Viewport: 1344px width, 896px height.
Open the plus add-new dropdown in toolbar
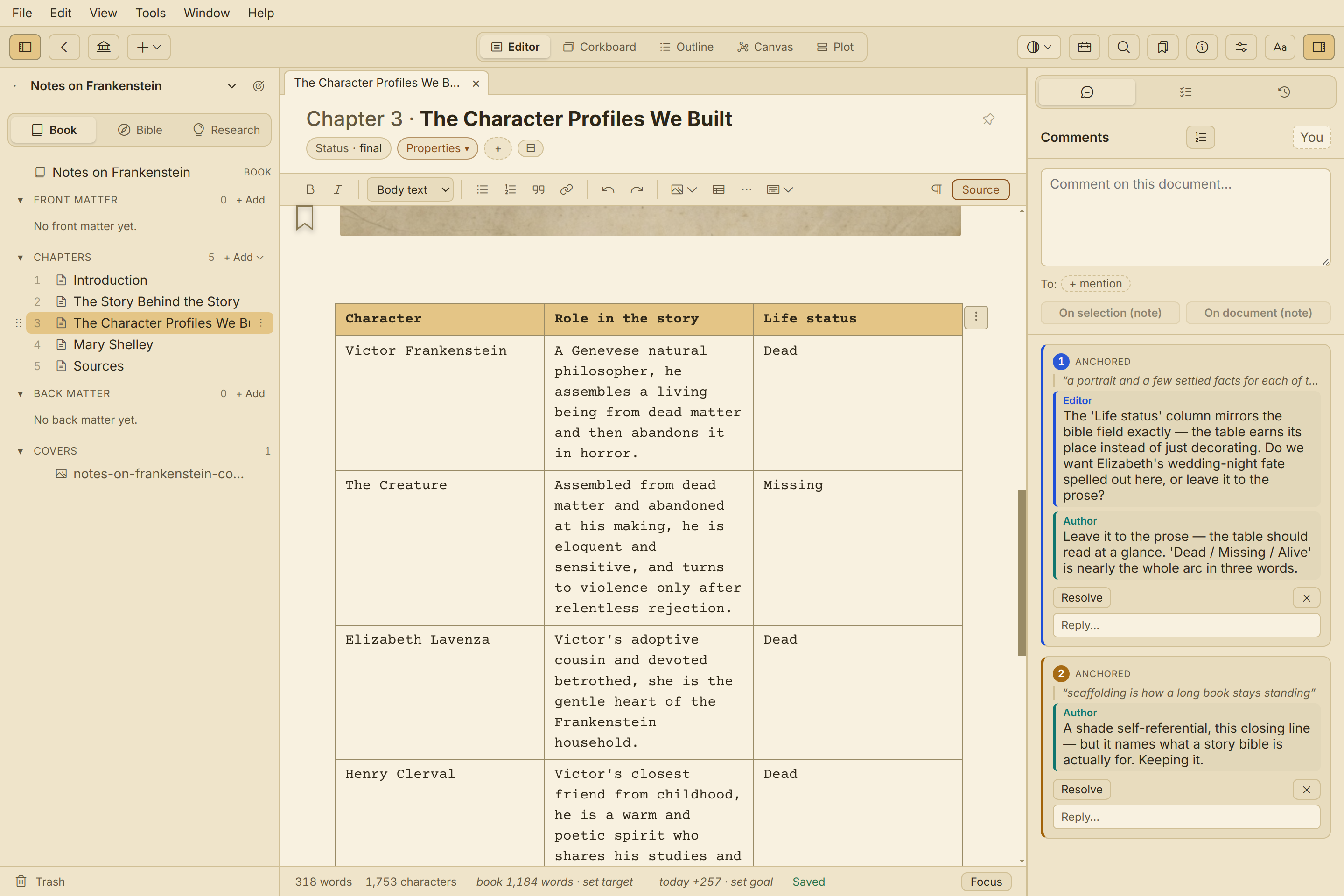coord(148,47)
